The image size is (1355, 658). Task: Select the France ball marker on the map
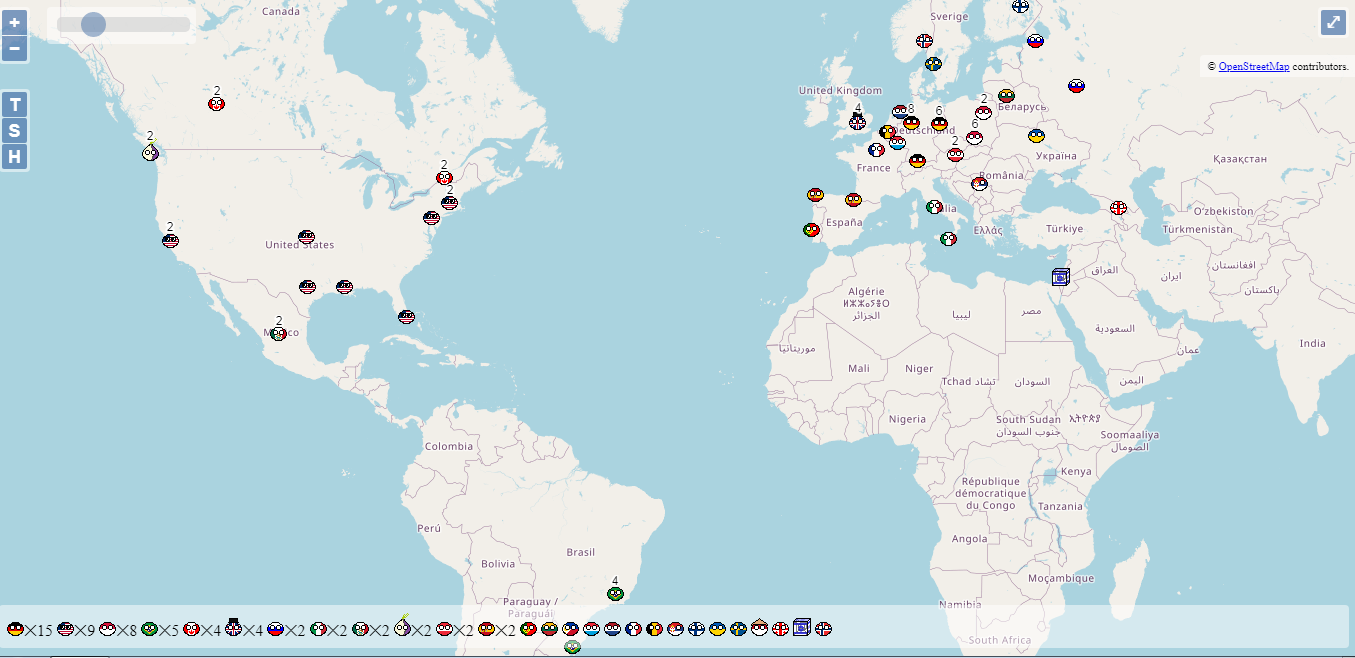coord(877,151)
